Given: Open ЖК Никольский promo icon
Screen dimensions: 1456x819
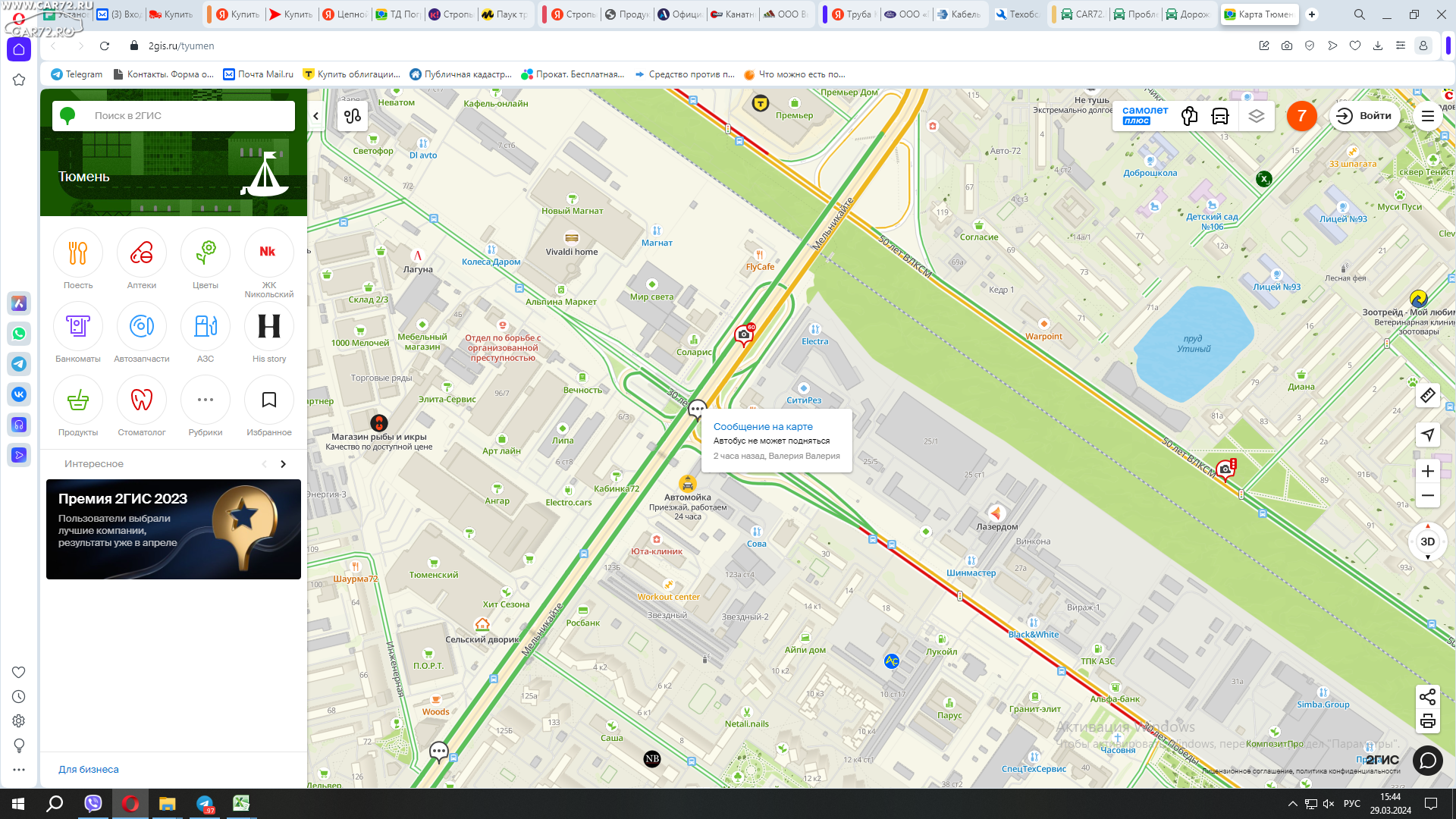Looking at the screenshot, I should click(269, 253).
